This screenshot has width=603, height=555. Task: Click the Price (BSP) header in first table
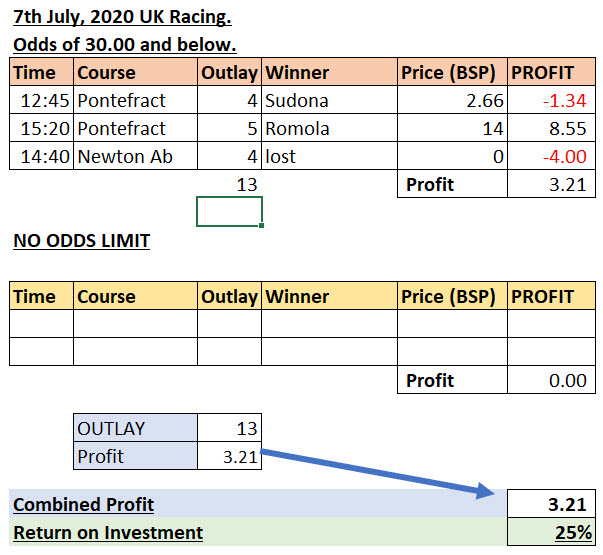coord(452,73)
